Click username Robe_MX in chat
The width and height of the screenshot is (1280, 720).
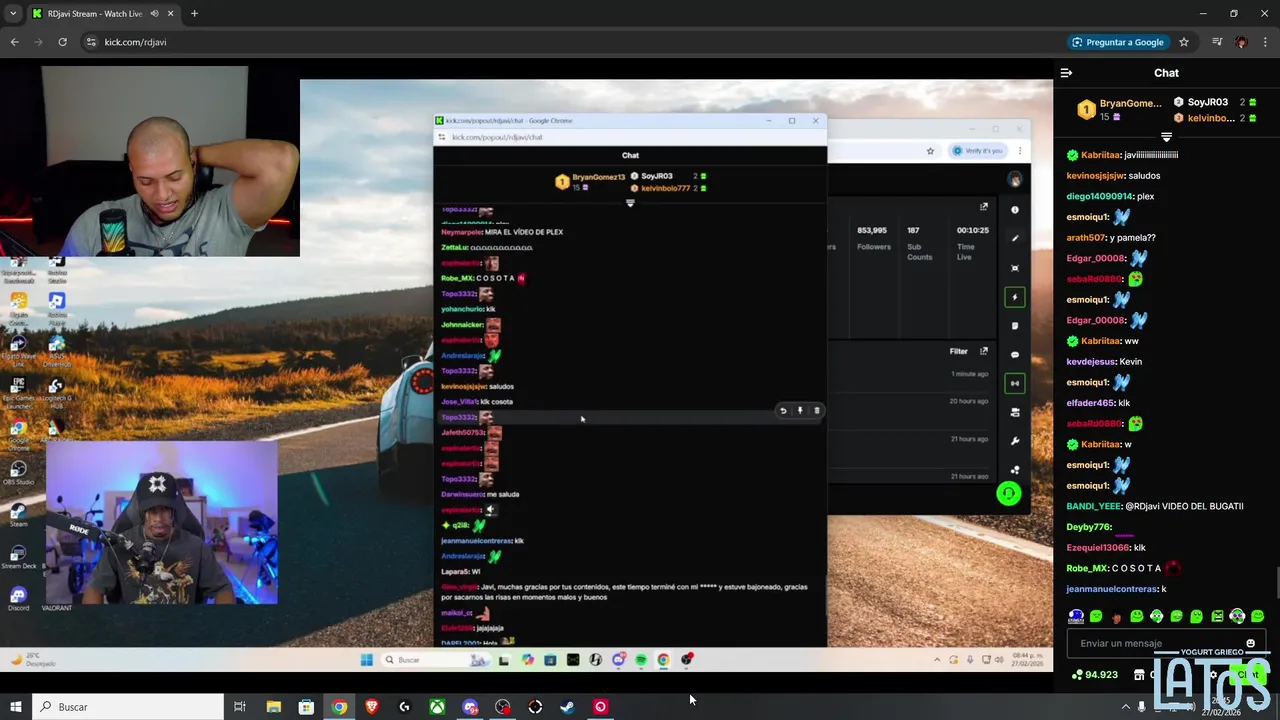click(1086, 568)
